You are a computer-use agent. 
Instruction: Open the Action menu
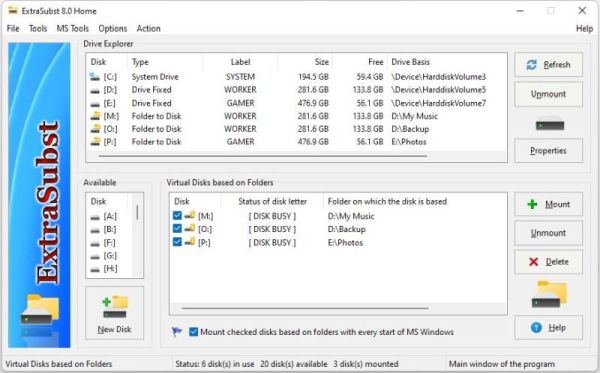tap(148, 28)
